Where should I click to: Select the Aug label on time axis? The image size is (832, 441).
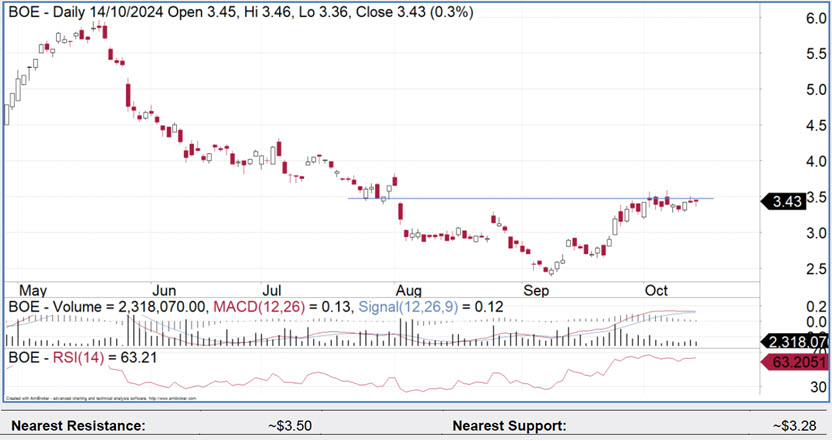tap(406, 289)
